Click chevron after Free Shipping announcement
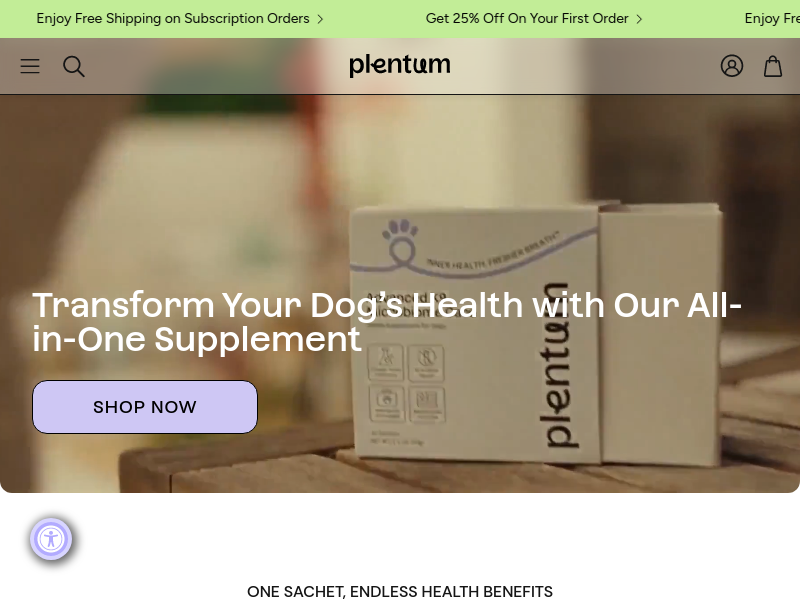 point(320,19)
